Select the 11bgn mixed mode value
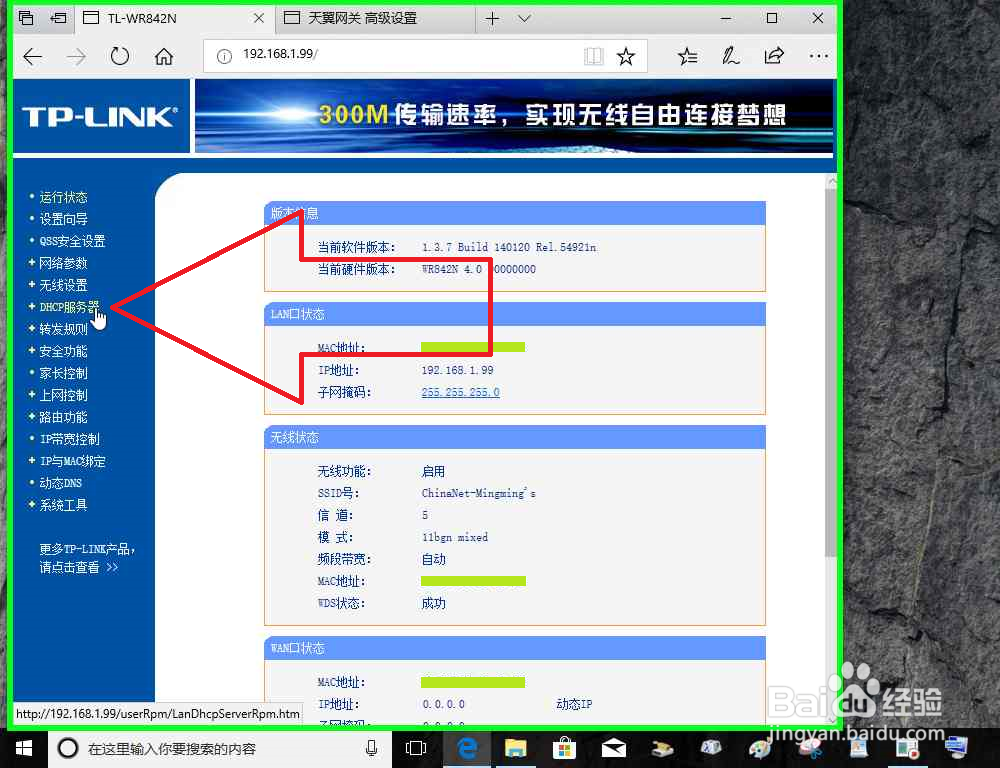Screen dimensions: 1000x768 pyautogui.click(x=455, y=537)
